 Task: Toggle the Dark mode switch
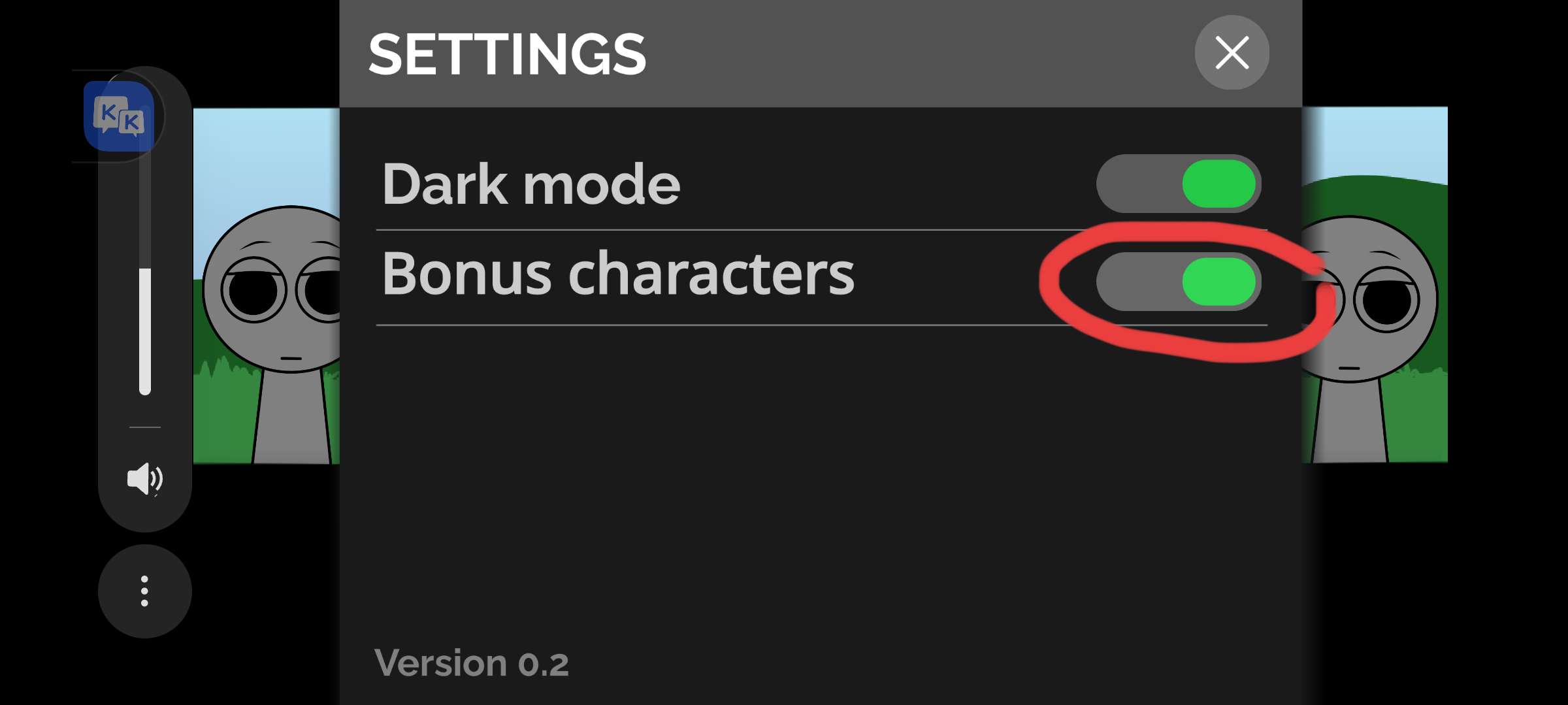pyautogui.click(x=1179, y=184)
